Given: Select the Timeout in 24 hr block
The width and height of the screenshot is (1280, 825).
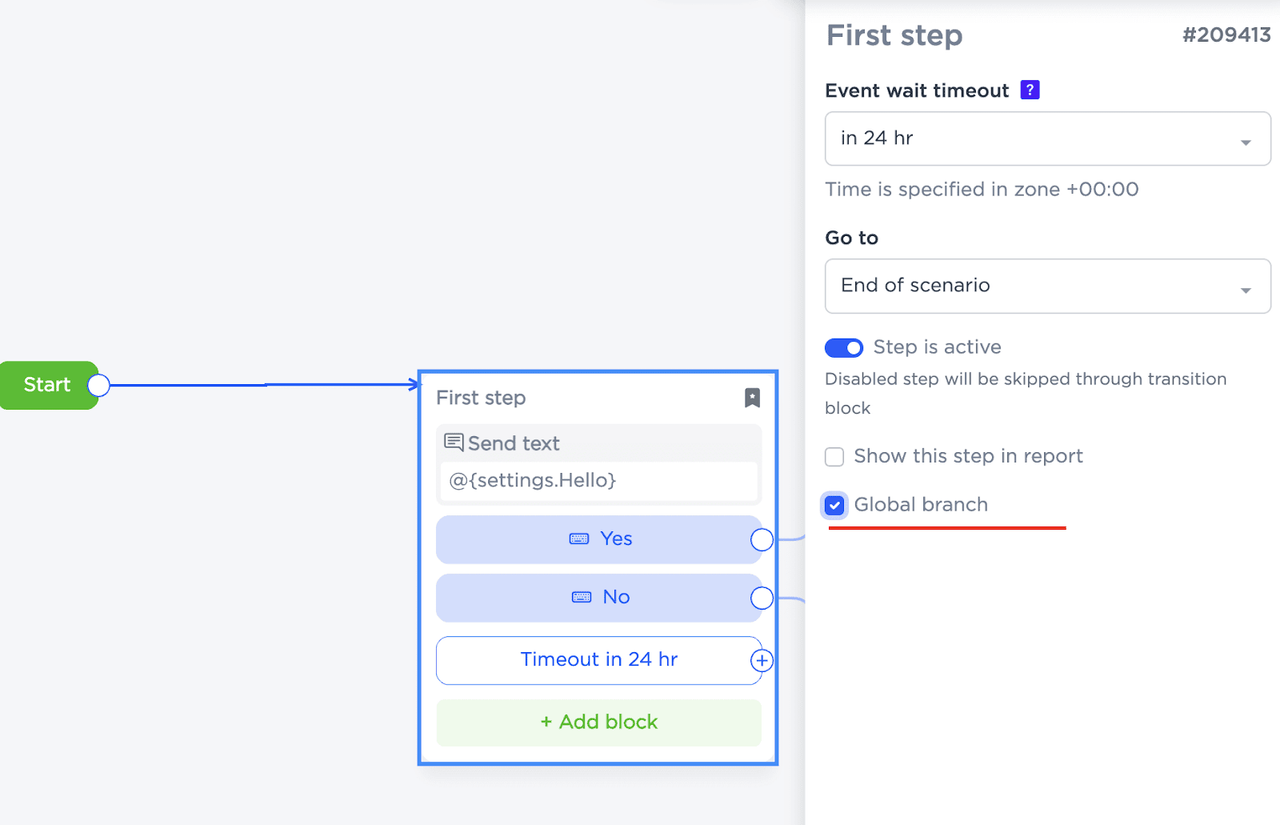Looking at the screenshot, I should pyautogui.click(x=598, y=660).
